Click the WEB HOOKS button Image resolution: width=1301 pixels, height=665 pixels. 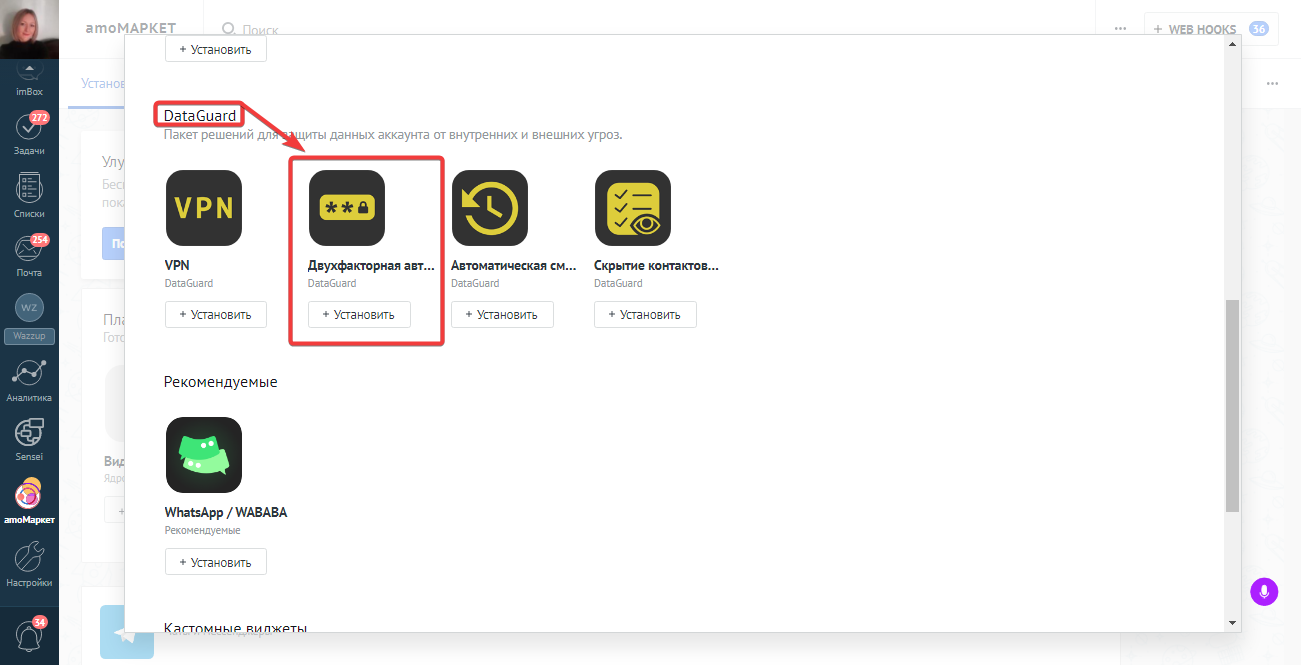[1211, 29]
